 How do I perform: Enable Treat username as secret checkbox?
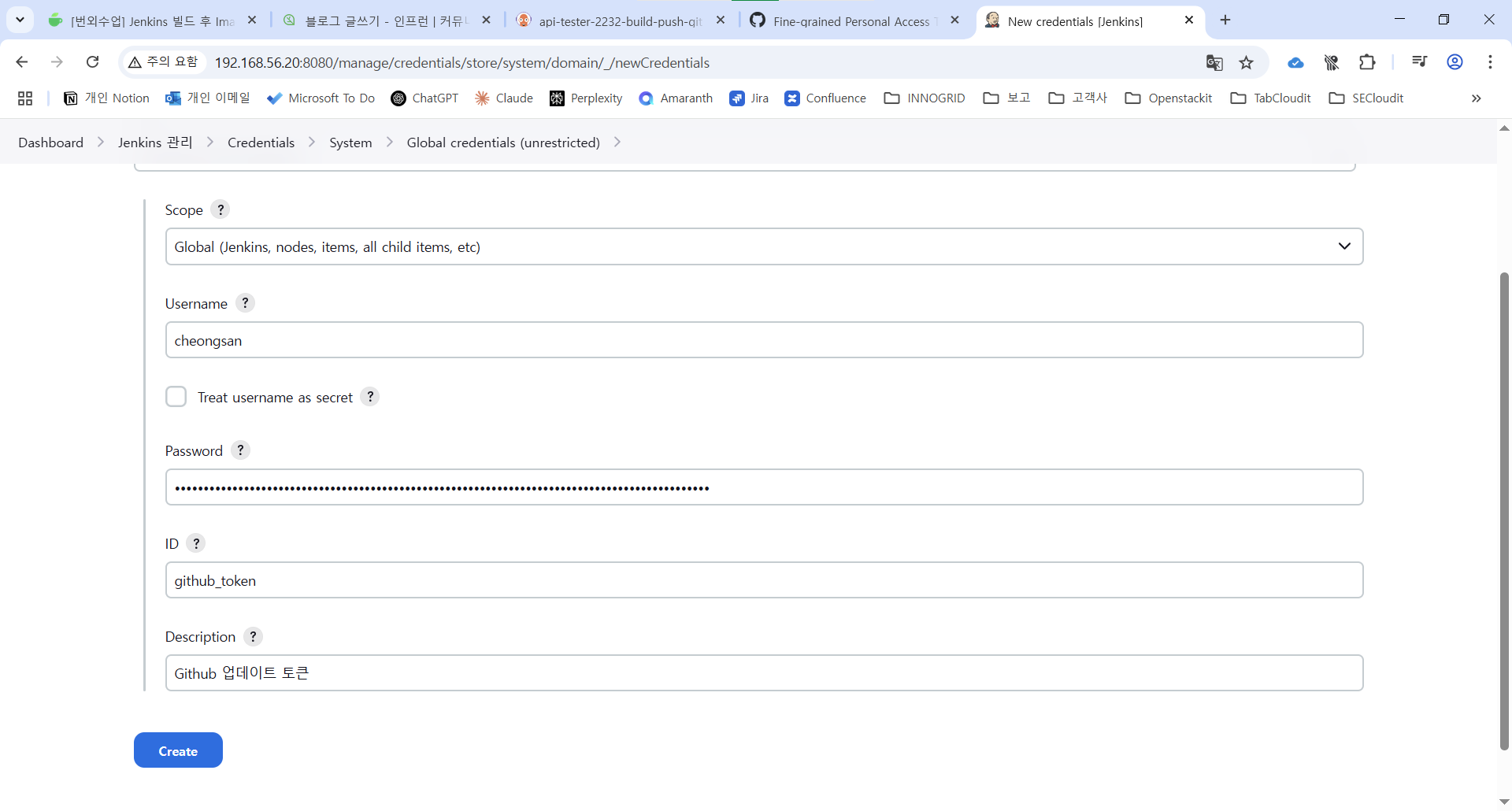(x=176, y=397)
